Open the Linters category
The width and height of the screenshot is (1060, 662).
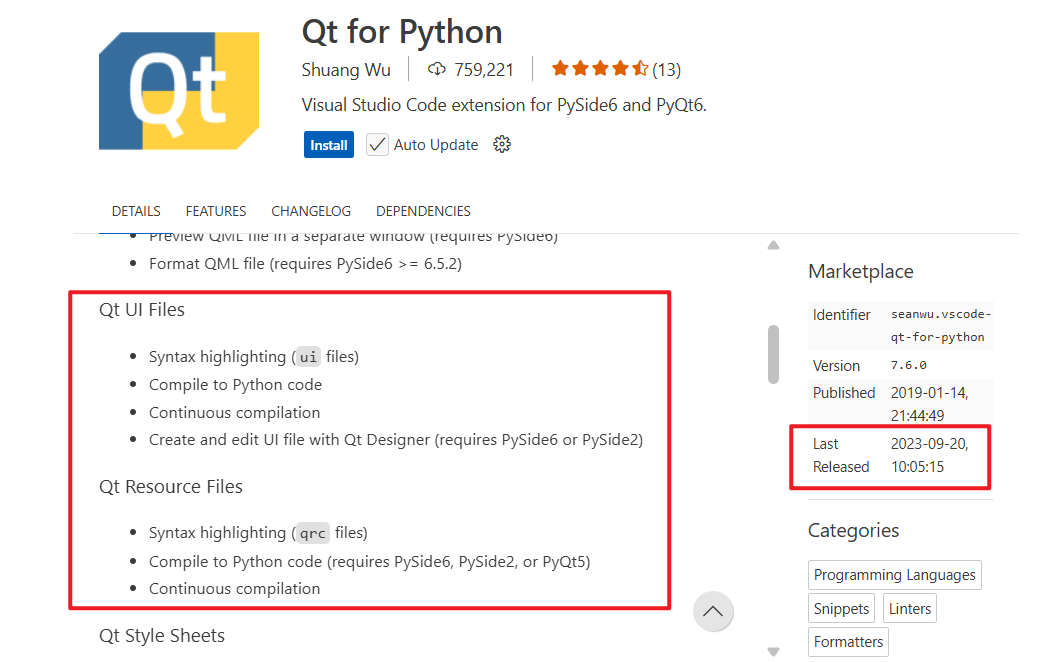(x=910, y=609)
